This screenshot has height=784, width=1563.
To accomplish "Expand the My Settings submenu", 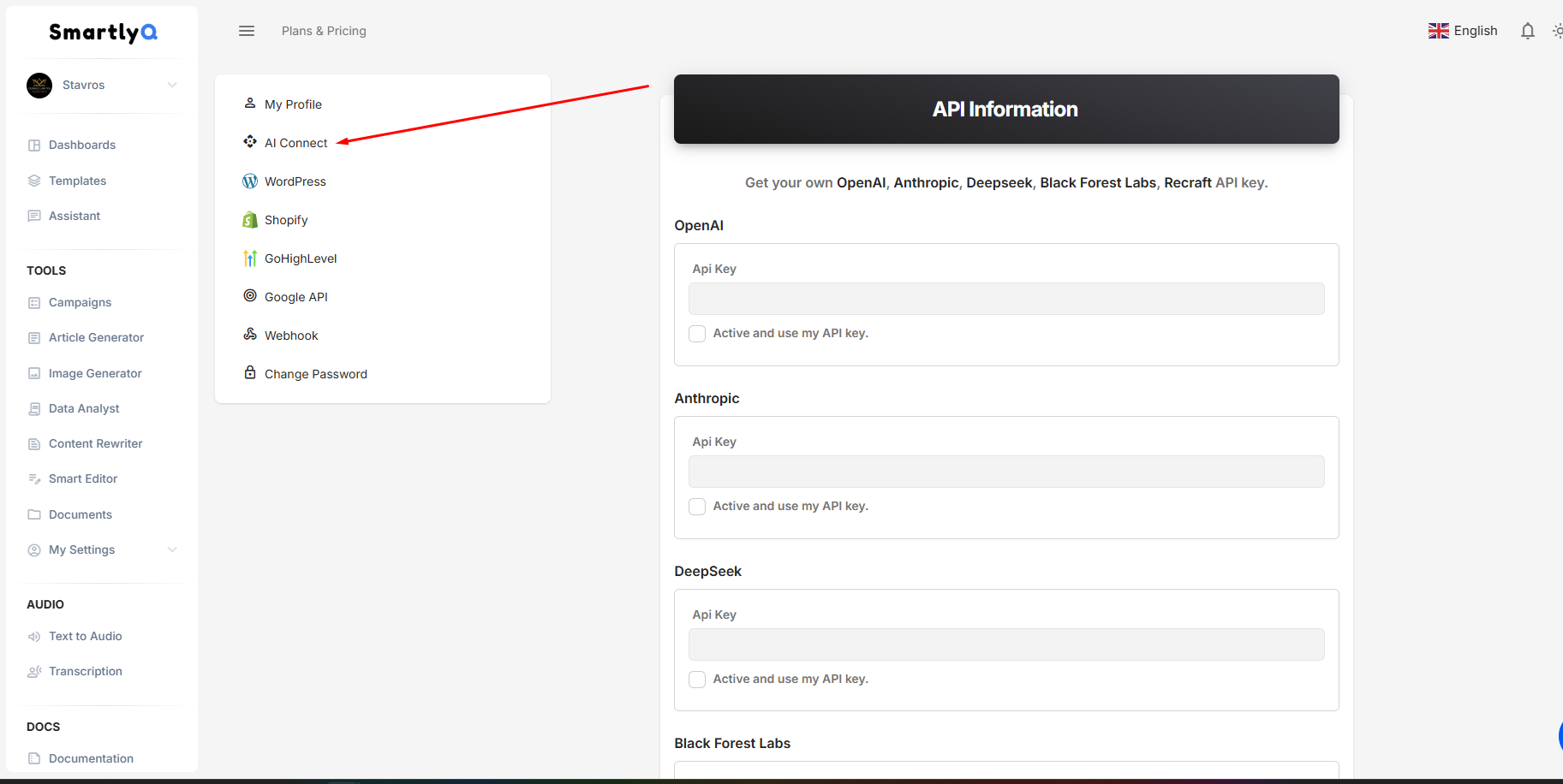I will (172, 549).
